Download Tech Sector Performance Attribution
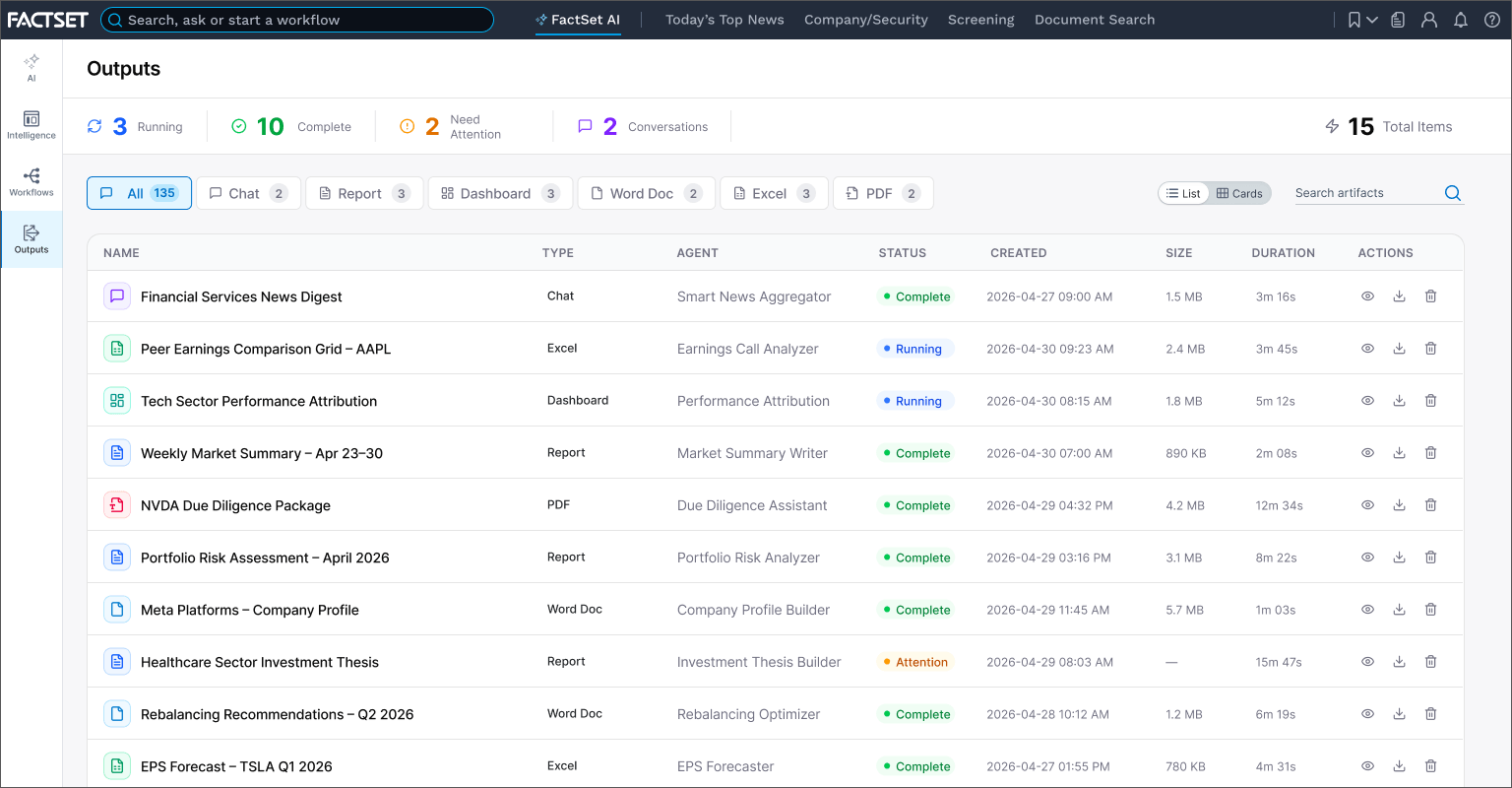This screenshot has width=1512, height=788. pos(1399,400)
